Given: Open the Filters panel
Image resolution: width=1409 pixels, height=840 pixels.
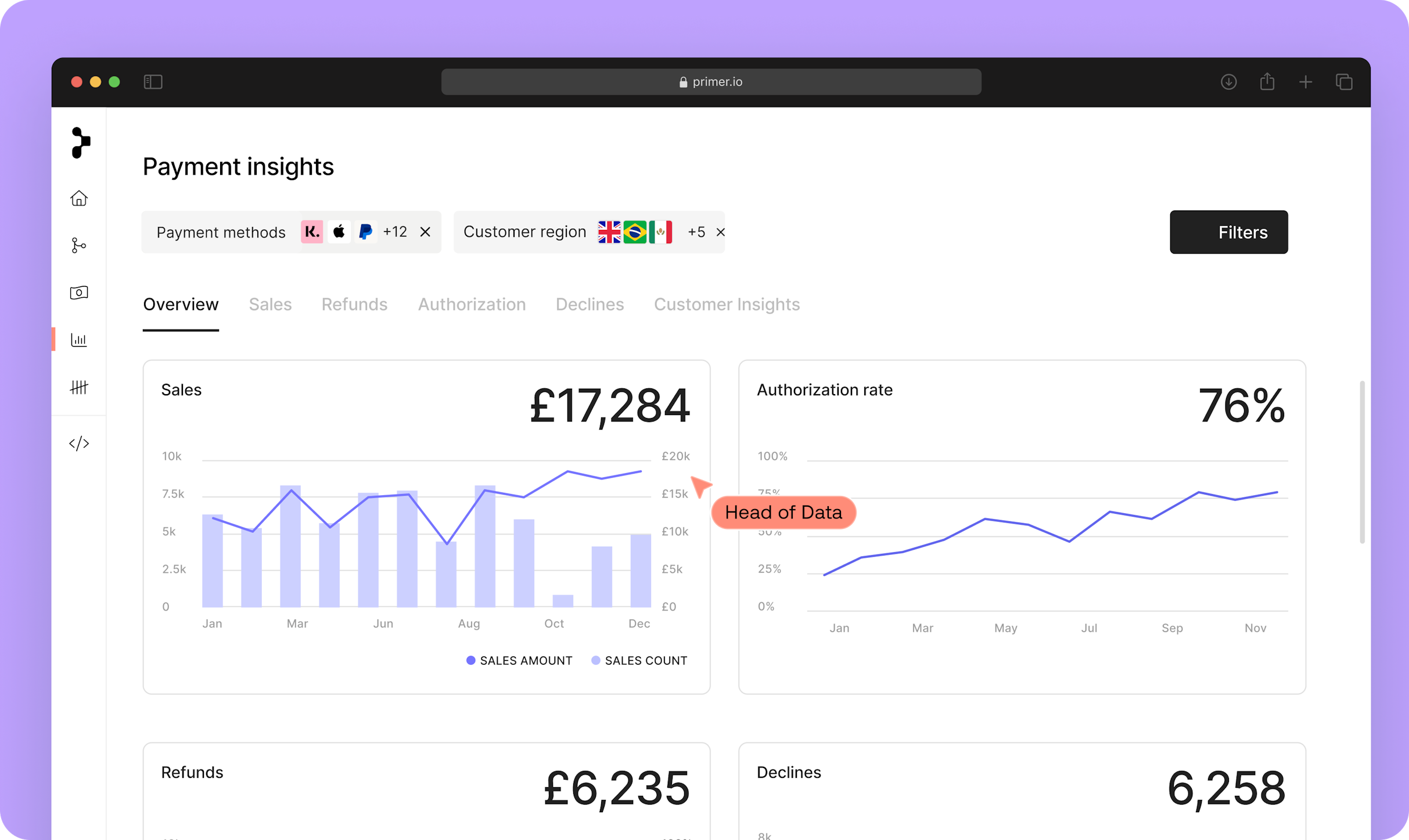Looking at the screenshot, I should (x=1228, y=232).
